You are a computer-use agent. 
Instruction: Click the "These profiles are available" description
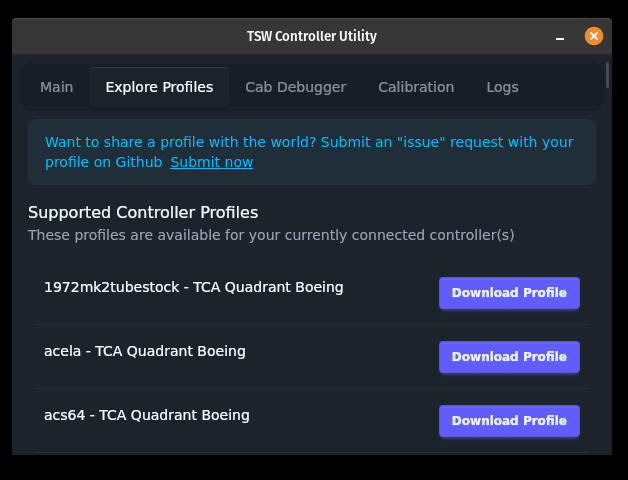[271, 235]
